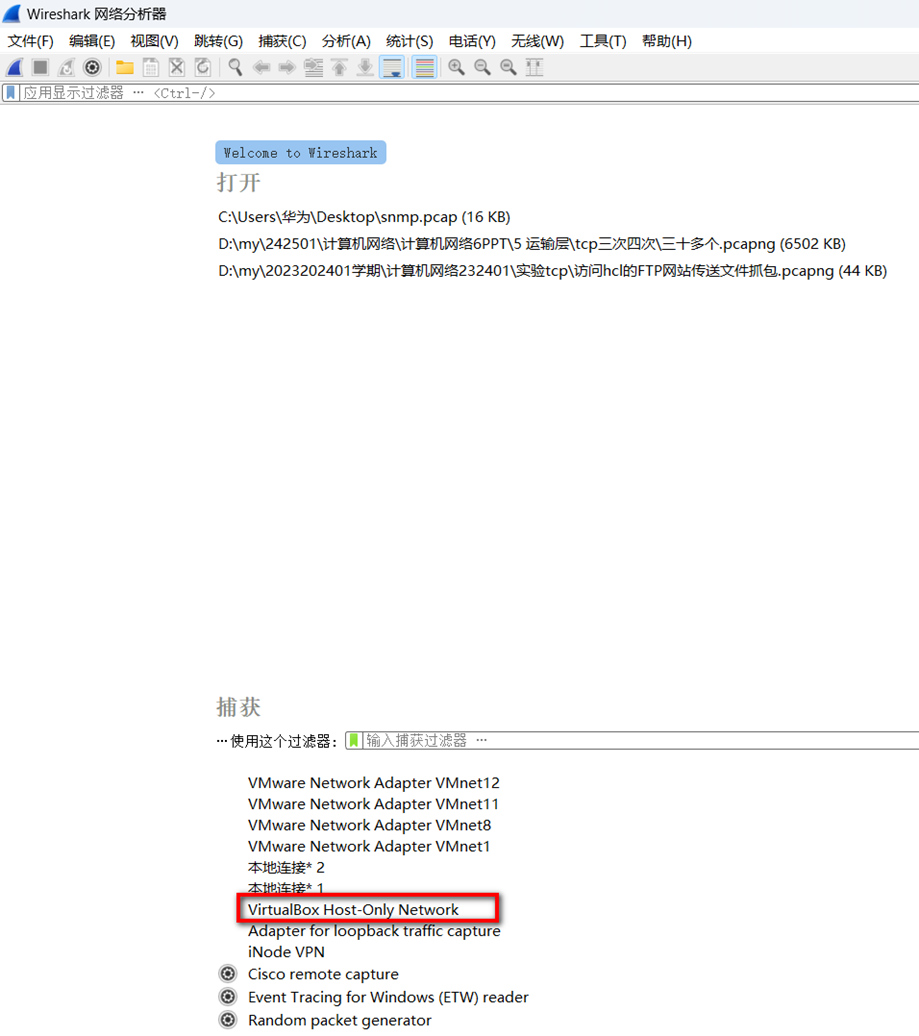Open the 视图(V) menu
This screenshot has height=1036, width=919.
[154, 41]
